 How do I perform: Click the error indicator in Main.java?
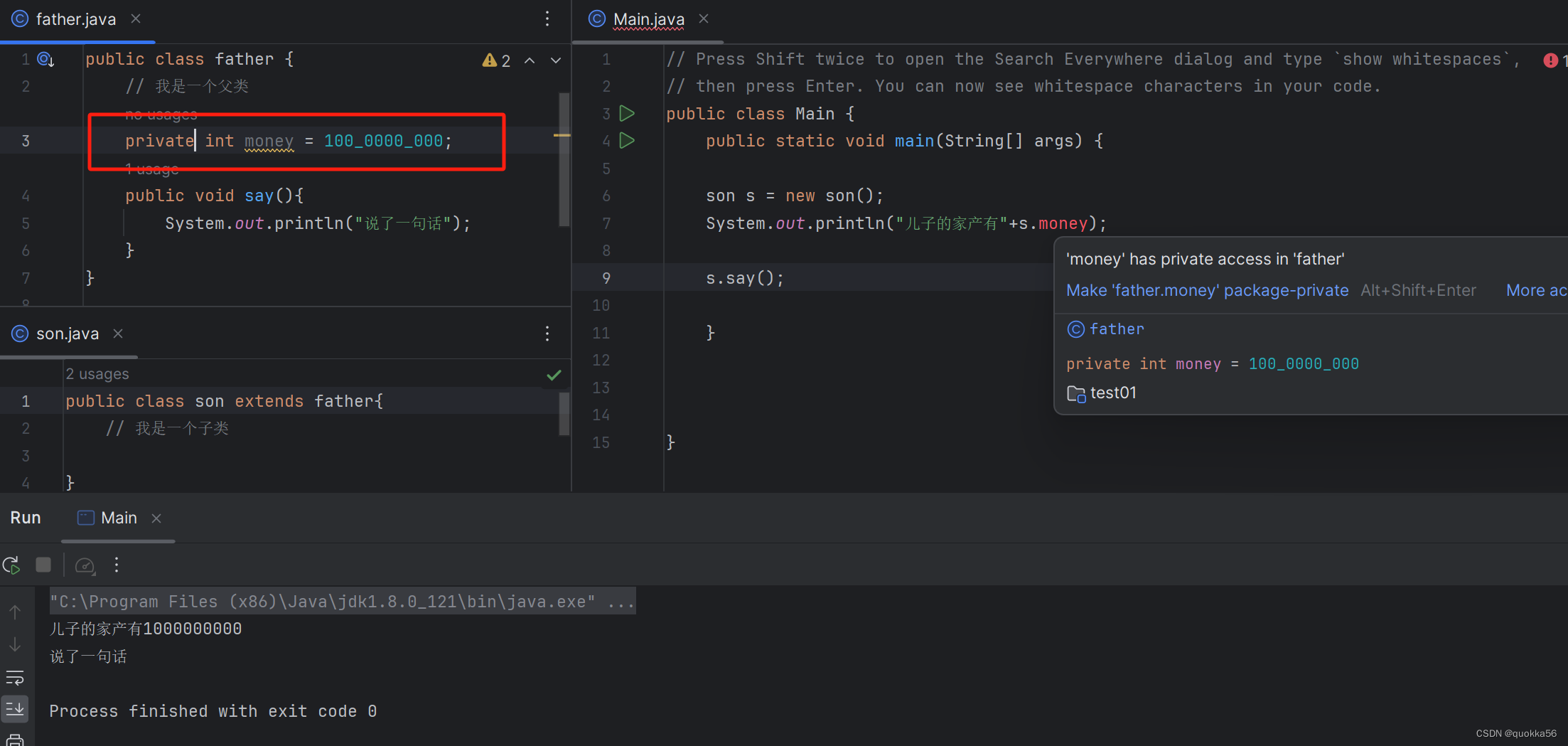(1554, 60)
